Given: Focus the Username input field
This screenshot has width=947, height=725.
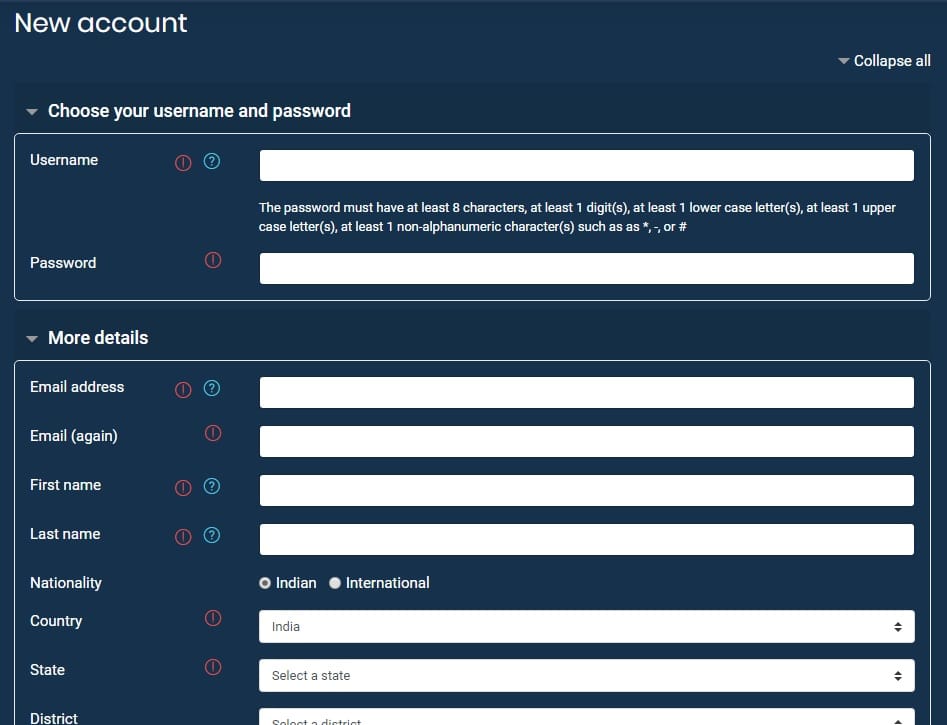Looking at the screenshot, I should click(x=586, y=166).
